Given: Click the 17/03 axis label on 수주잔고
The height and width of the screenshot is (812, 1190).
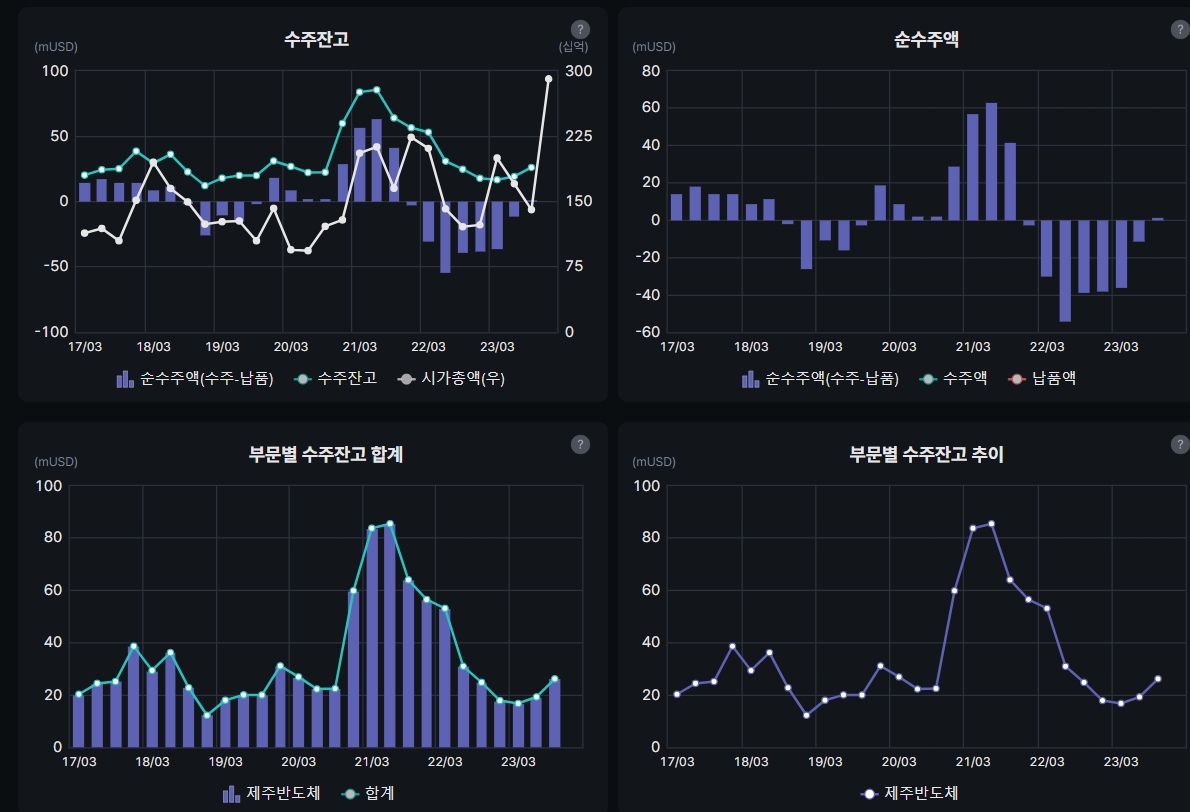Looking at the screenshot, I should click(x=85, y=347).
